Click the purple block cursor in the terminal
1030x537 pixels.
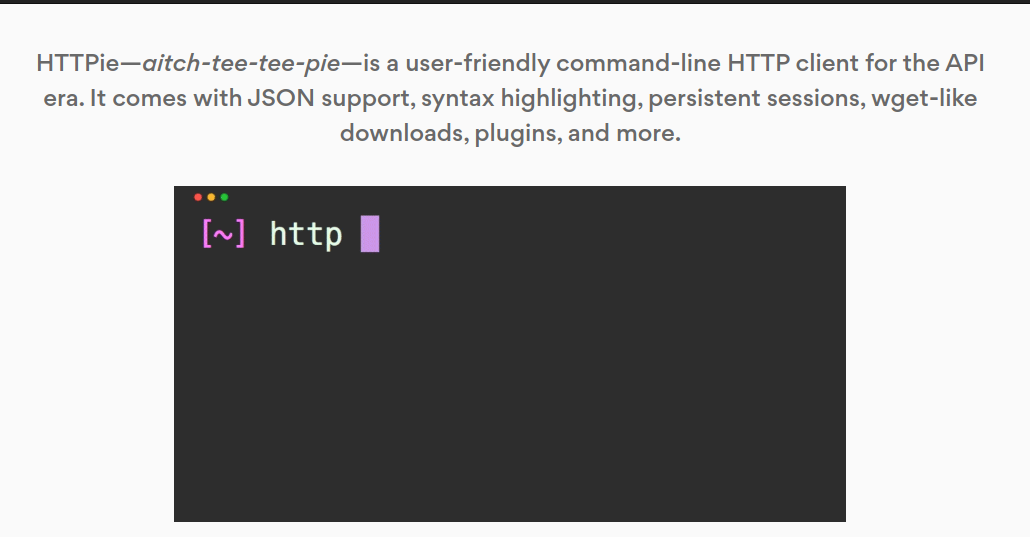coord(370,235)
